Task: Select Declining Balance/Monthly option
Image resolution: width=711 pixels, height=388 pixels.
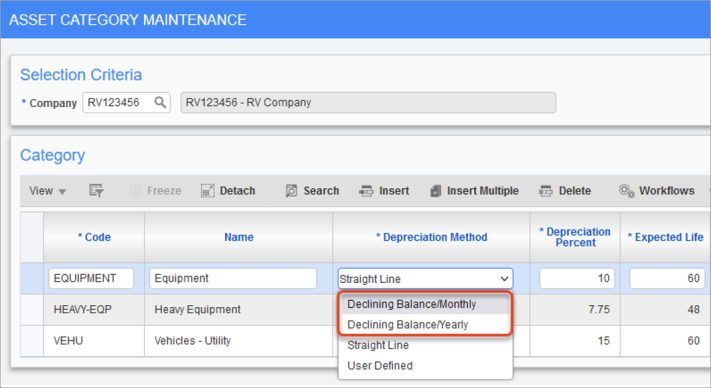Action: (x=425, y=304)
